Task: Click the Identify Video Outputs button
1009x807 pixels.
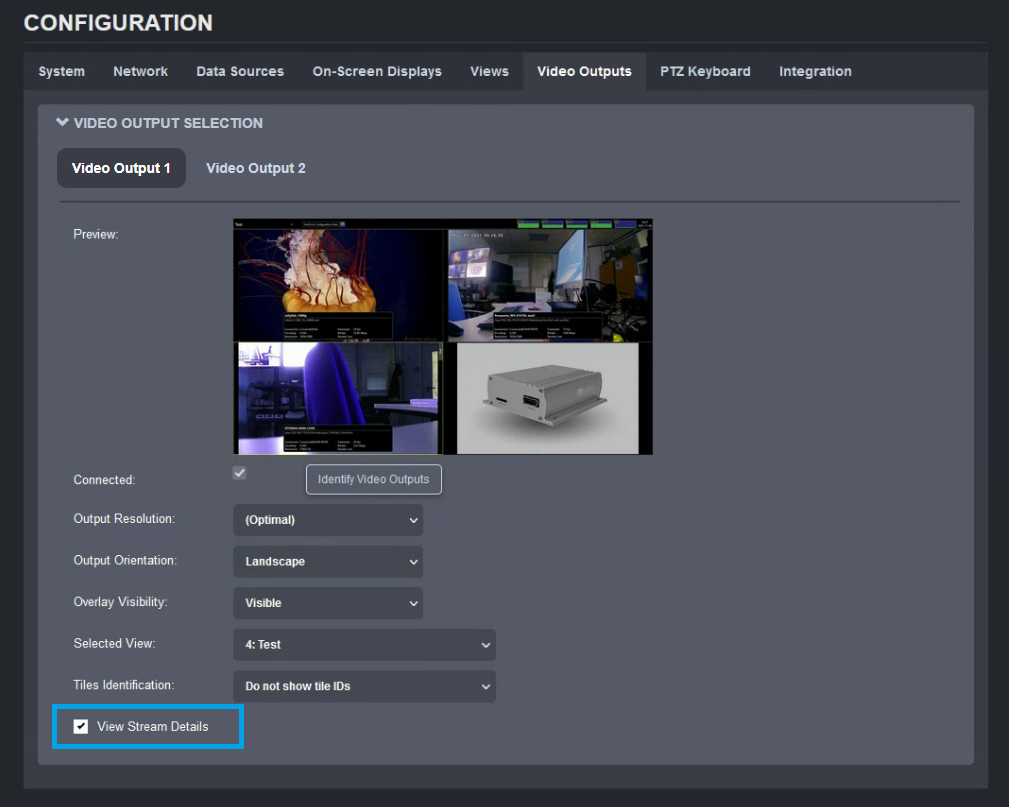Action: [x=373, y=479]
